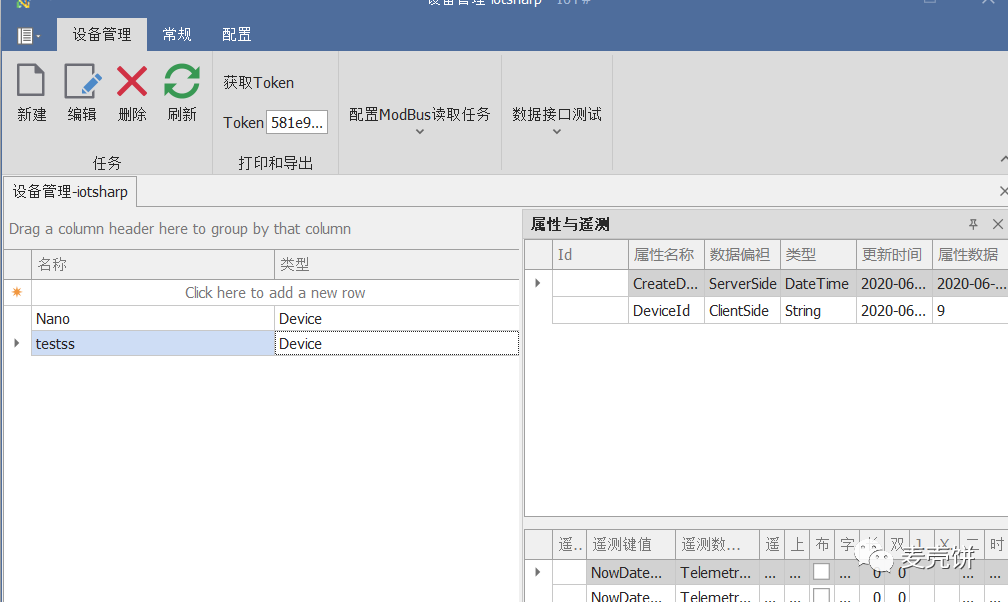
Task: Click the DateTime type cell
Action: (x=818, y=283)
